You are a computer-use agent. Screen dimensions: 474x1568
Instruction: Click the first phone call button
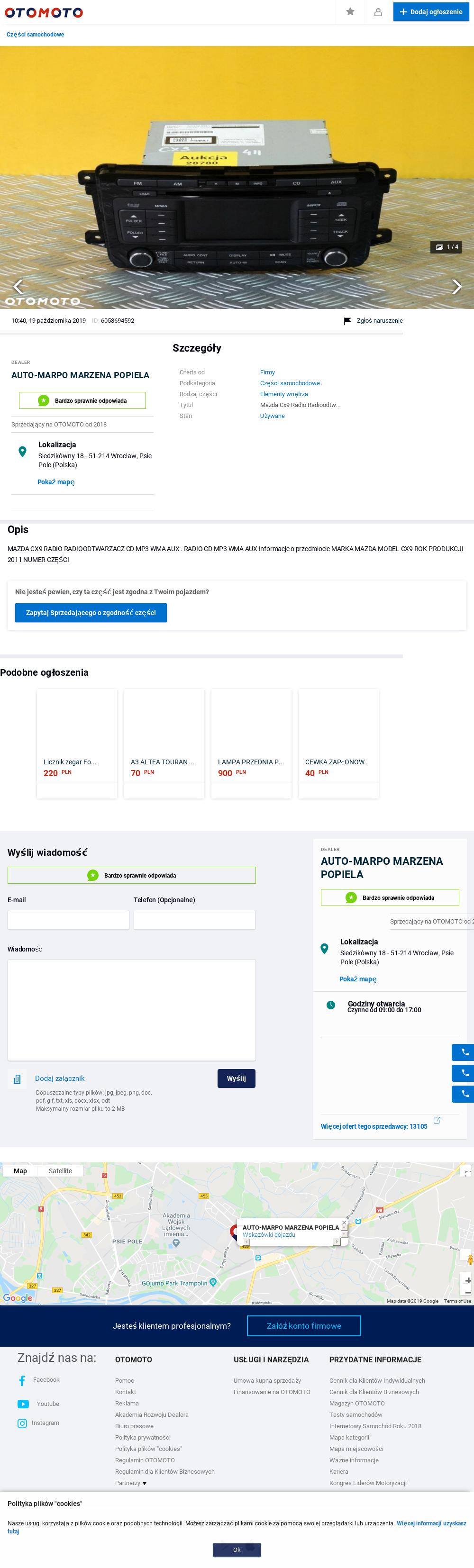[464, 1052]
